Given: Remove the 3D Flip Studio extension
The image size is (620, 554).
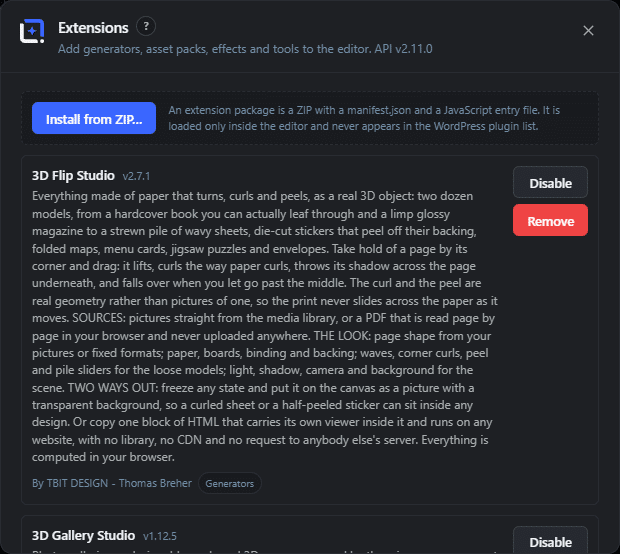Looking at the screenshot, I should pos(550,220).
